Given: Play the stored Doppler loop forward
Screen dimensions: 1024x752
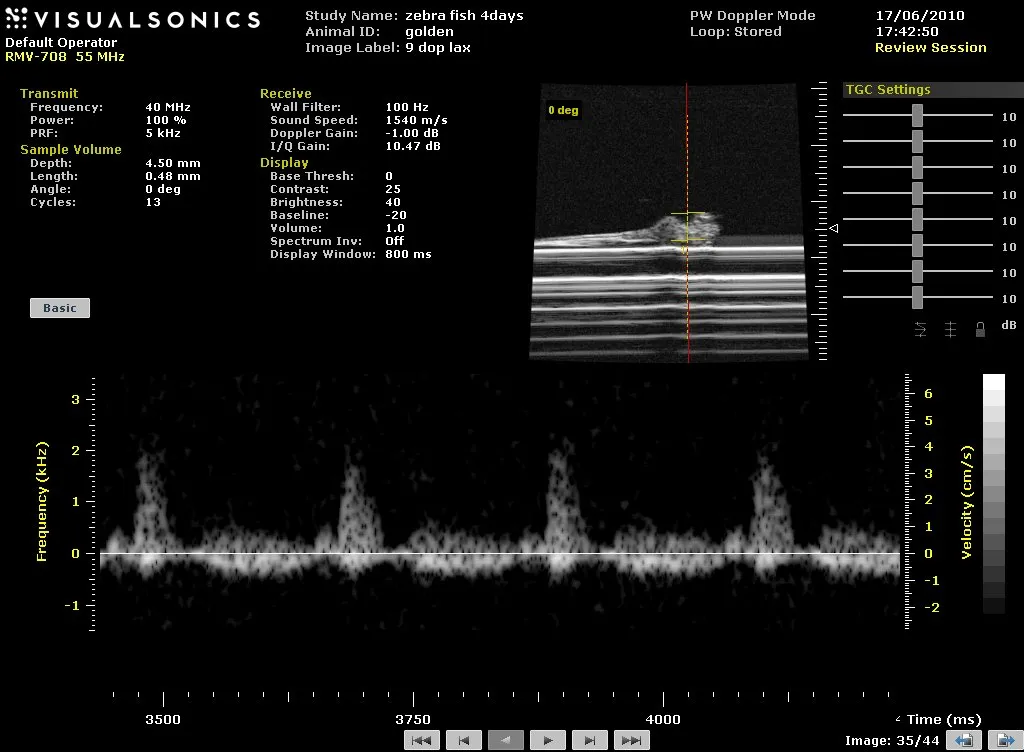Looking at the screenshot, I should tap(548, 740).
